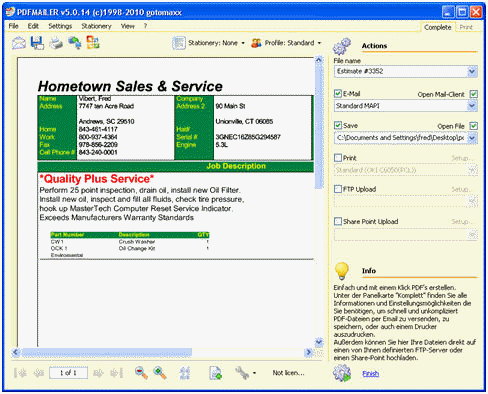Open the Edit menu
The image size is (488, 394).
pos(33,26)
